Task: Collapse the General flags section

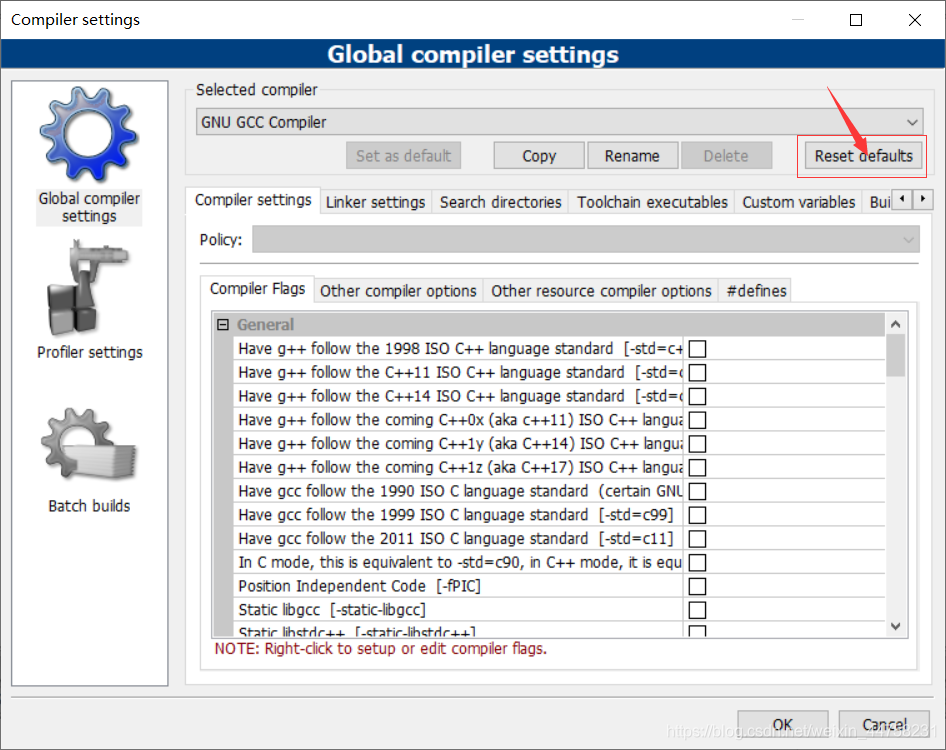Action: click(223, 325)
